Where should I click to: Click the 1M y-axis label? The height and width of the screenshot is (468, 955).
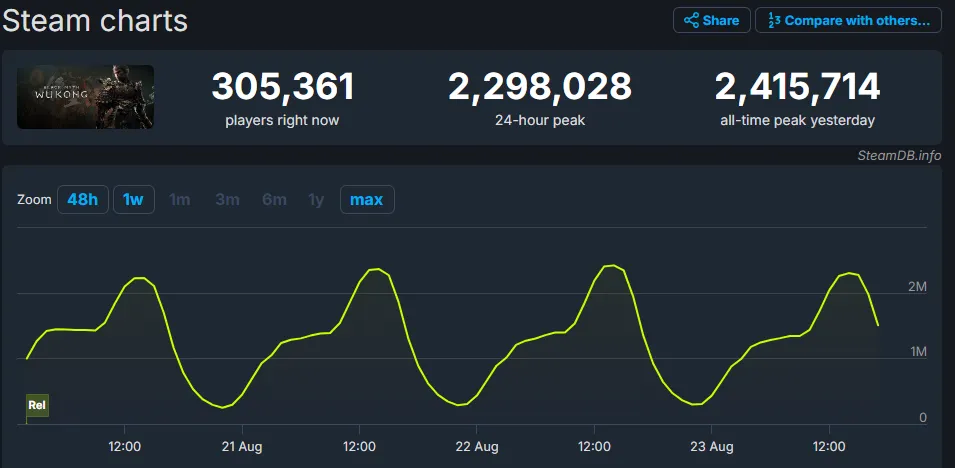point(917,352)
